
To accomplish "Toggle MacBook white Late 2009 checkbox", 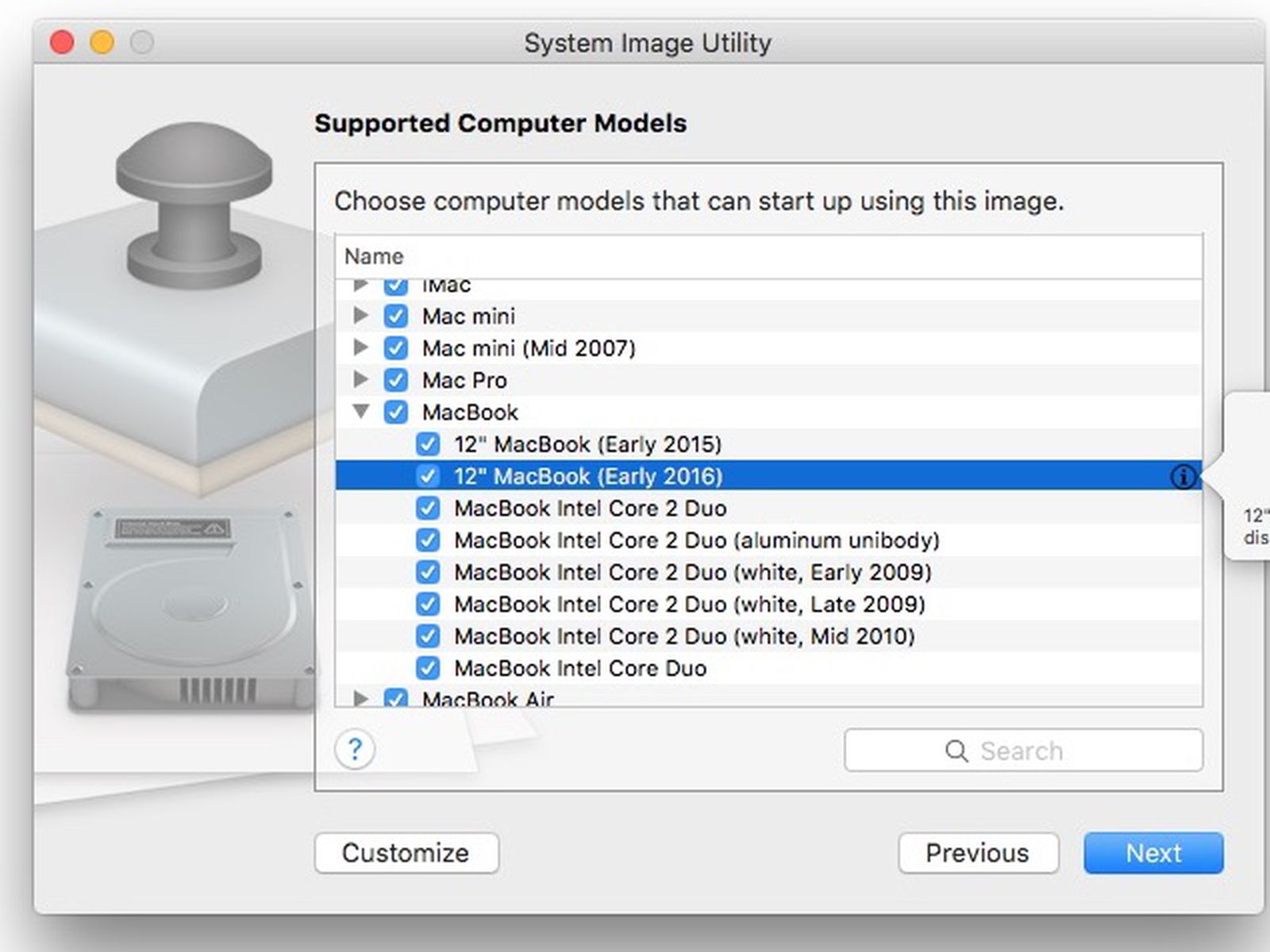I will click(428, 604).
